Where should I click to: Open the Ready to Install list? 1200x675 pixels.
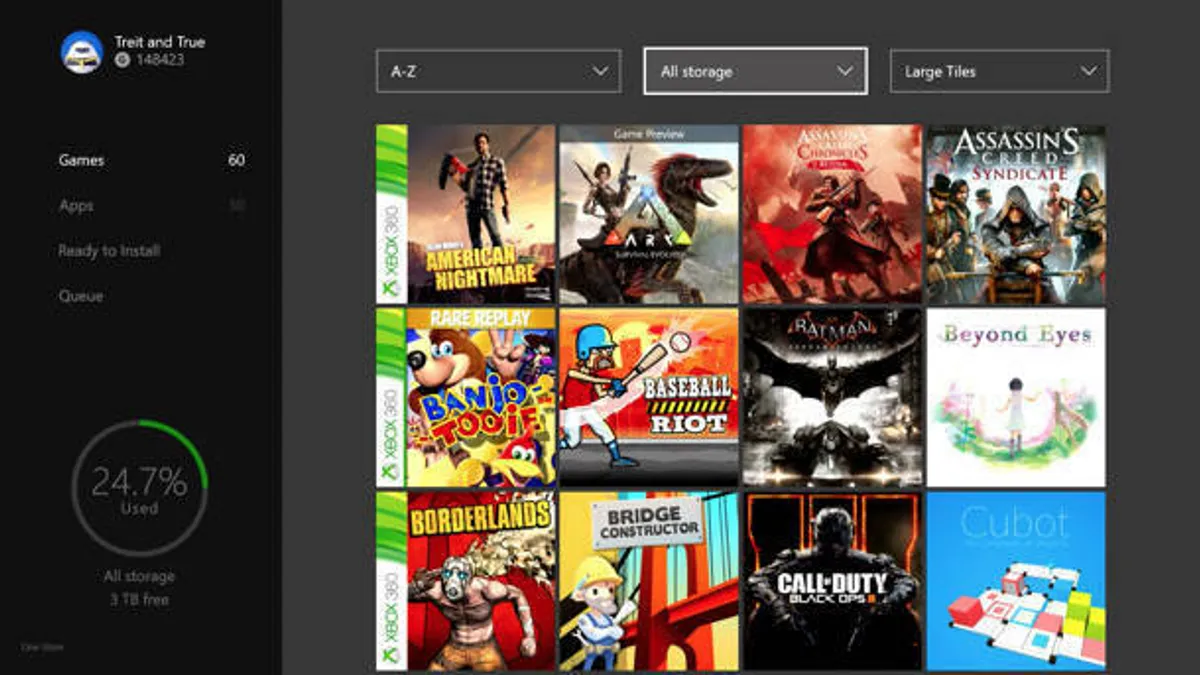pos(107,250)
